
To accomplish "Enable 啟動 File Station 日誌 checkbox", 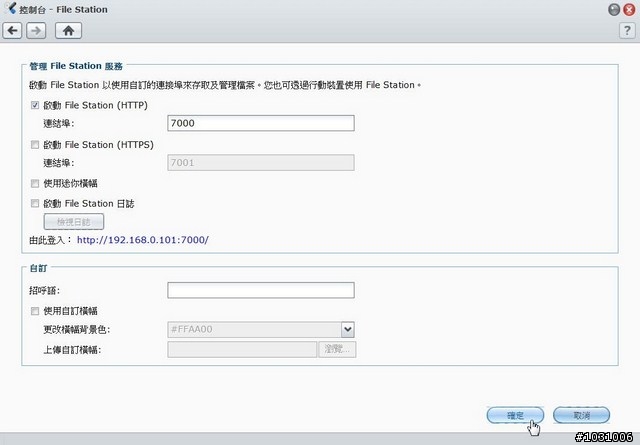I will 35,203.
